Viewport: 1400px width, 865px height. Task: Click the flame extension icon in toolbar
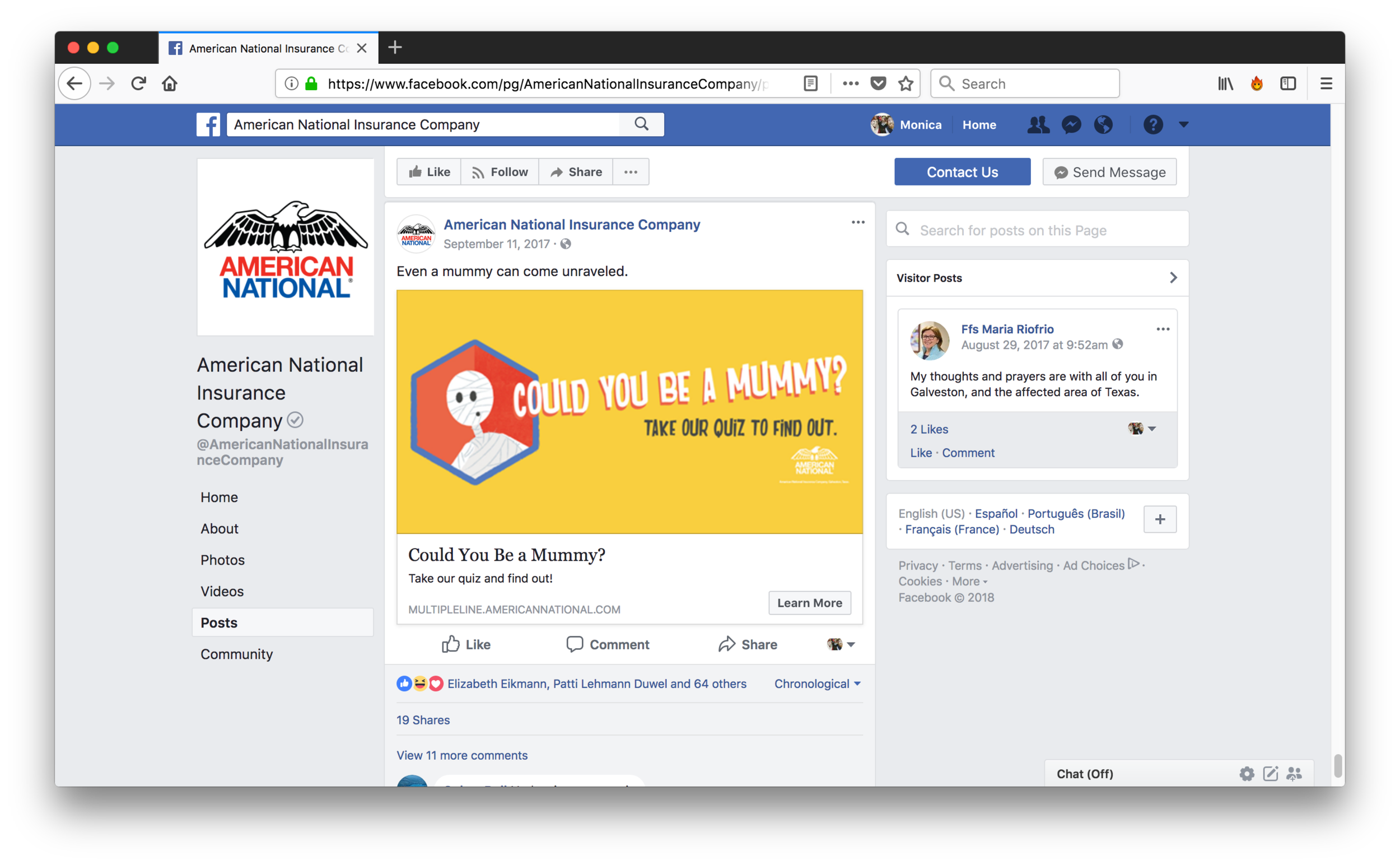click(x=1257, y=83)
